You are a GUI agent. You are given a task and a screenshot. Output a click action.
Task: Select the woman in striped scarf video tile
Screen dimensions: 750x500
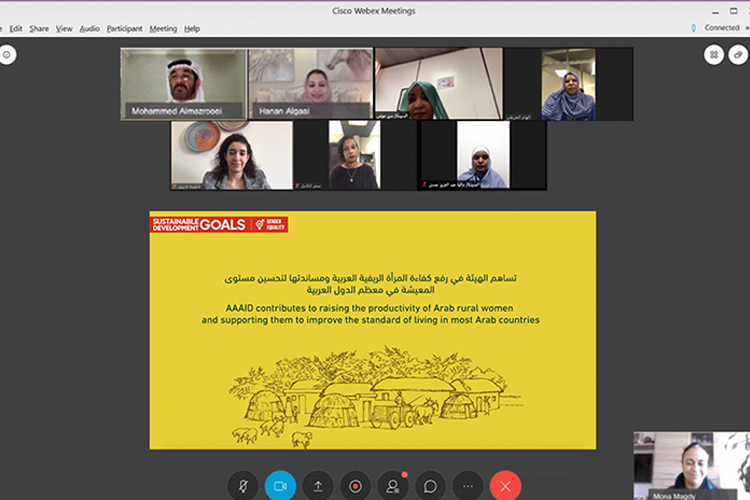[x=569, y=84]
